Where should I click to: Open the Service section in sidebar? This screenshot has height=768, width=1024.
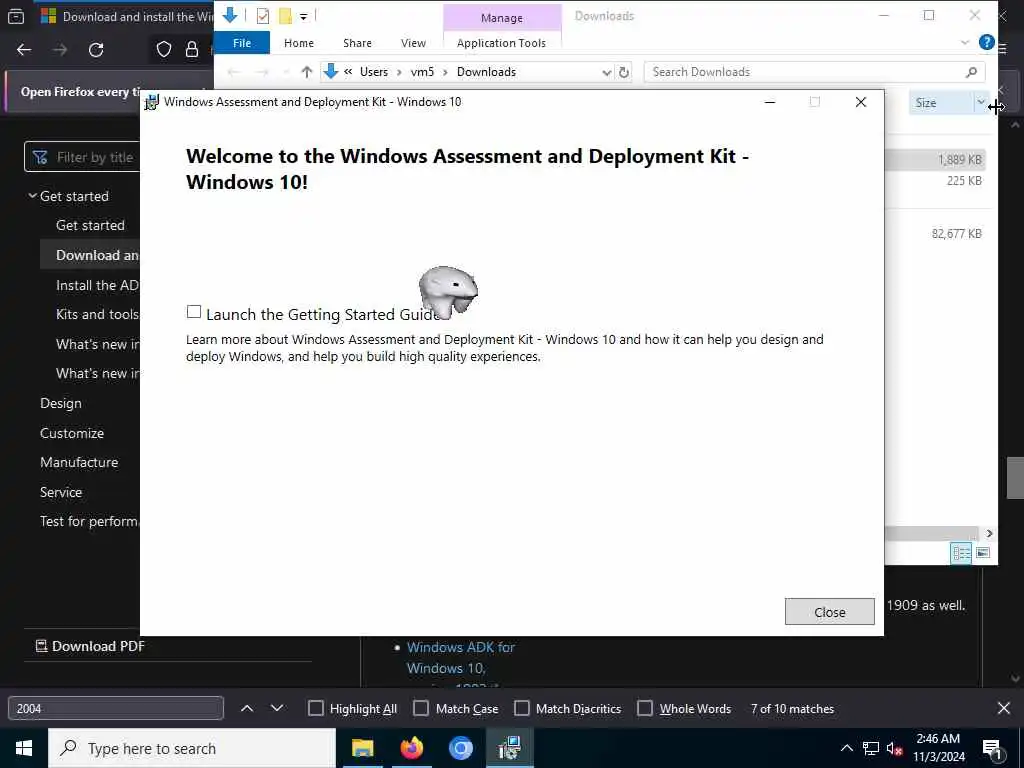(61, 492)
